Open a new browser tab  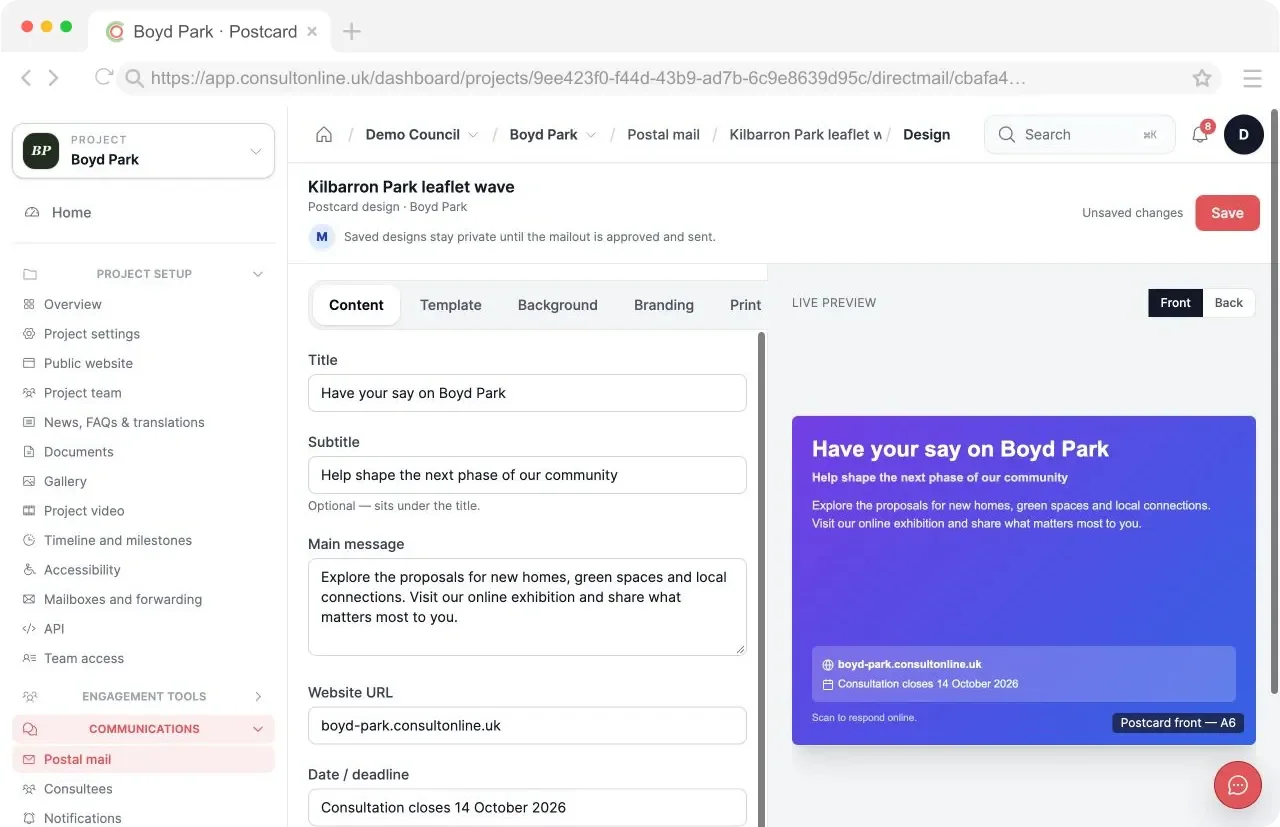pyautogui.click(x=351, y=31)
